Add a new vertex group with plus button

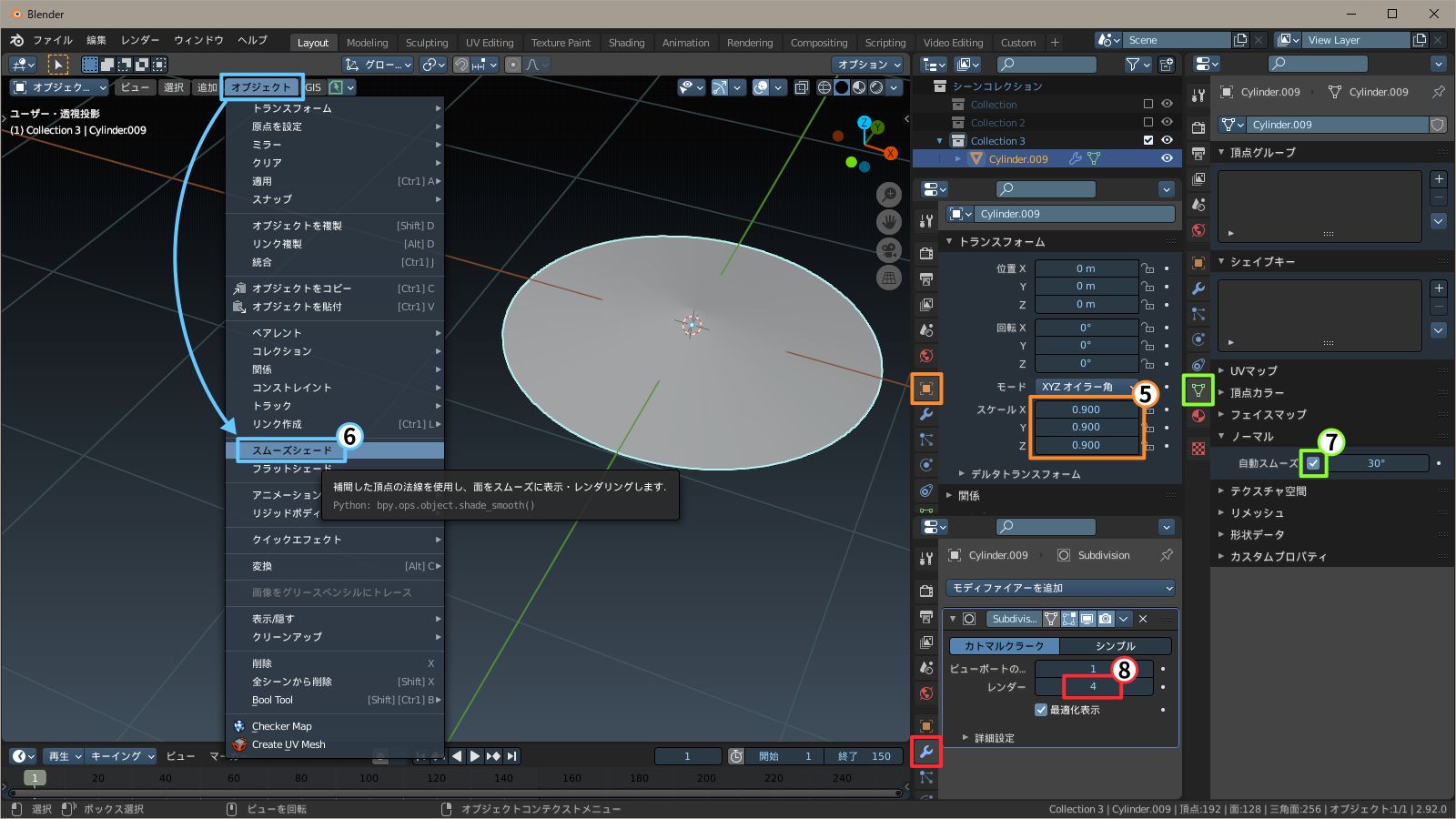coord(1439,178)
